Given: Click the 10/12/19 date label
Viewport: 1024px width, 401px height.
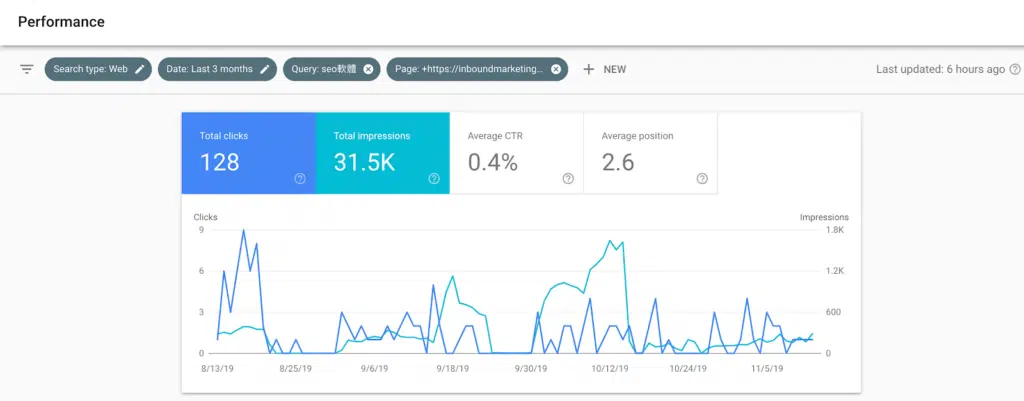Looking at the screenshot, I should pyautogui.click(x=611, y=368).
